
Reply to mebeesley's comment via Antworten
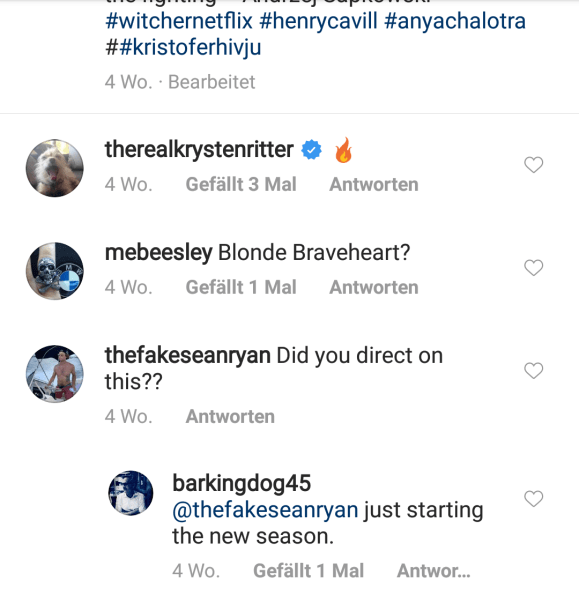click(x=374, y=287)
